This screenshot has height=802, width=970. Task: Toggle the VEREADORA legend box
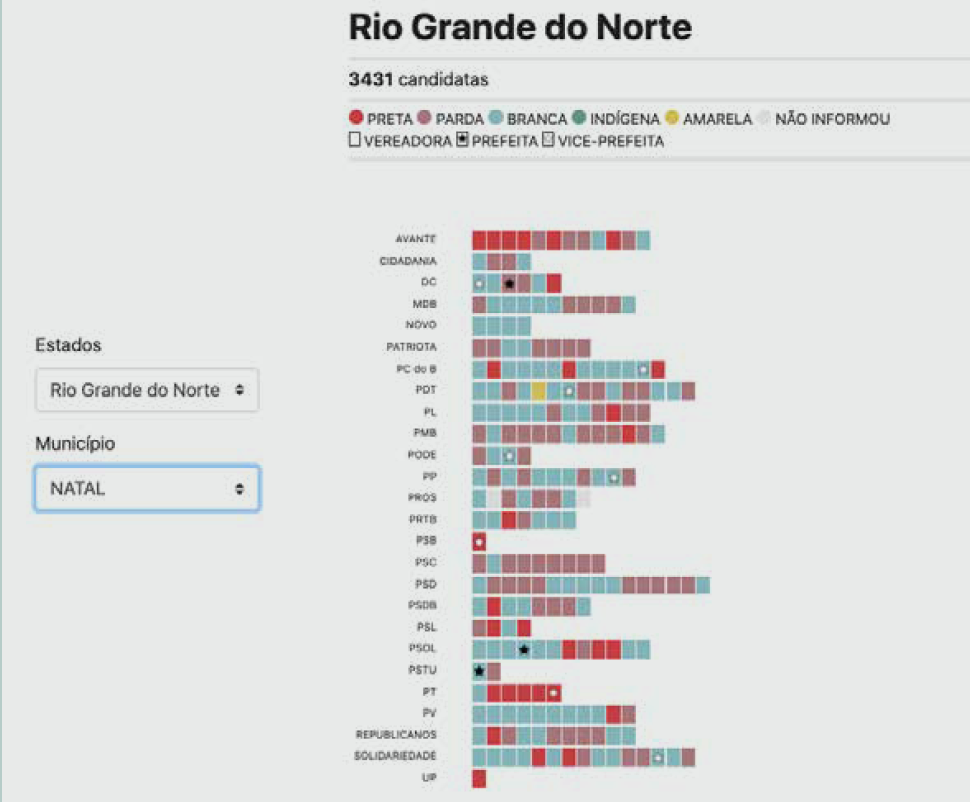pyautogui.click(x=354, y=140)
